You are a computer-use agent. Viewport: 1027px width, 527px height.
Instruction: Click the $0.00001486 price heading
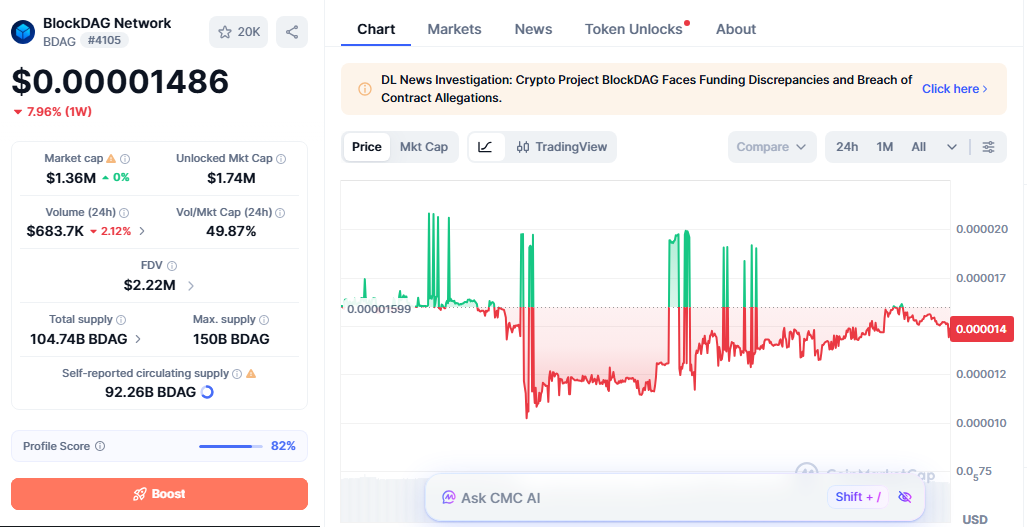pos(121,82)
